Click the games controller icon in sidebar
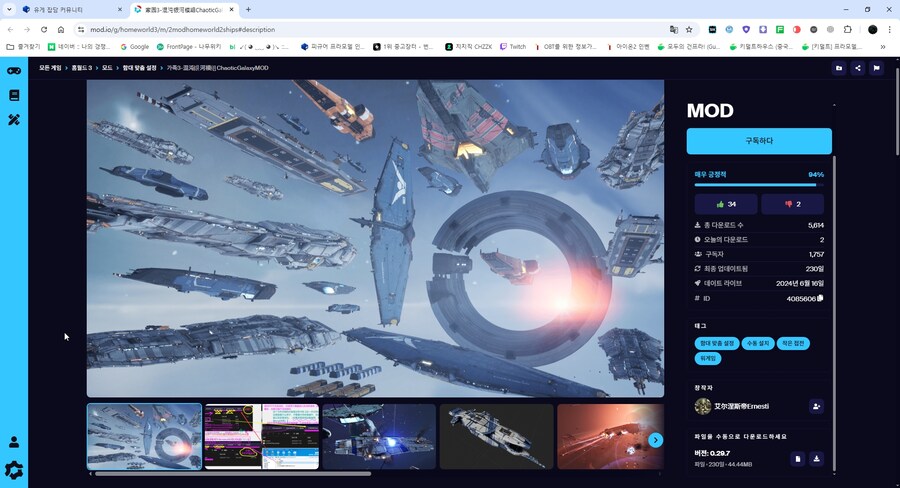The image size is (900, 488). [x=14, y=71]
